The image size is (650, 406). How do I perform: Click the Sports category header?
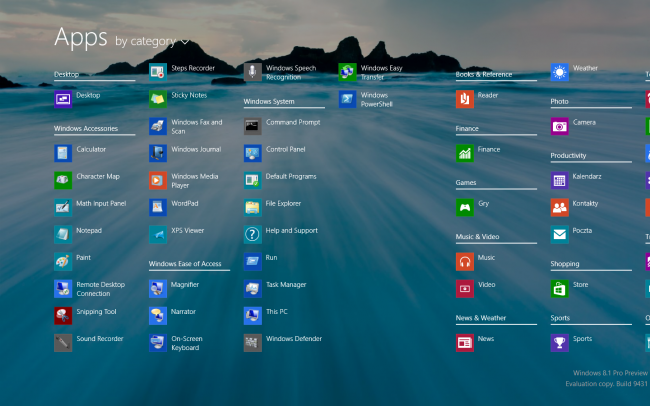click(x=560, y=318)
